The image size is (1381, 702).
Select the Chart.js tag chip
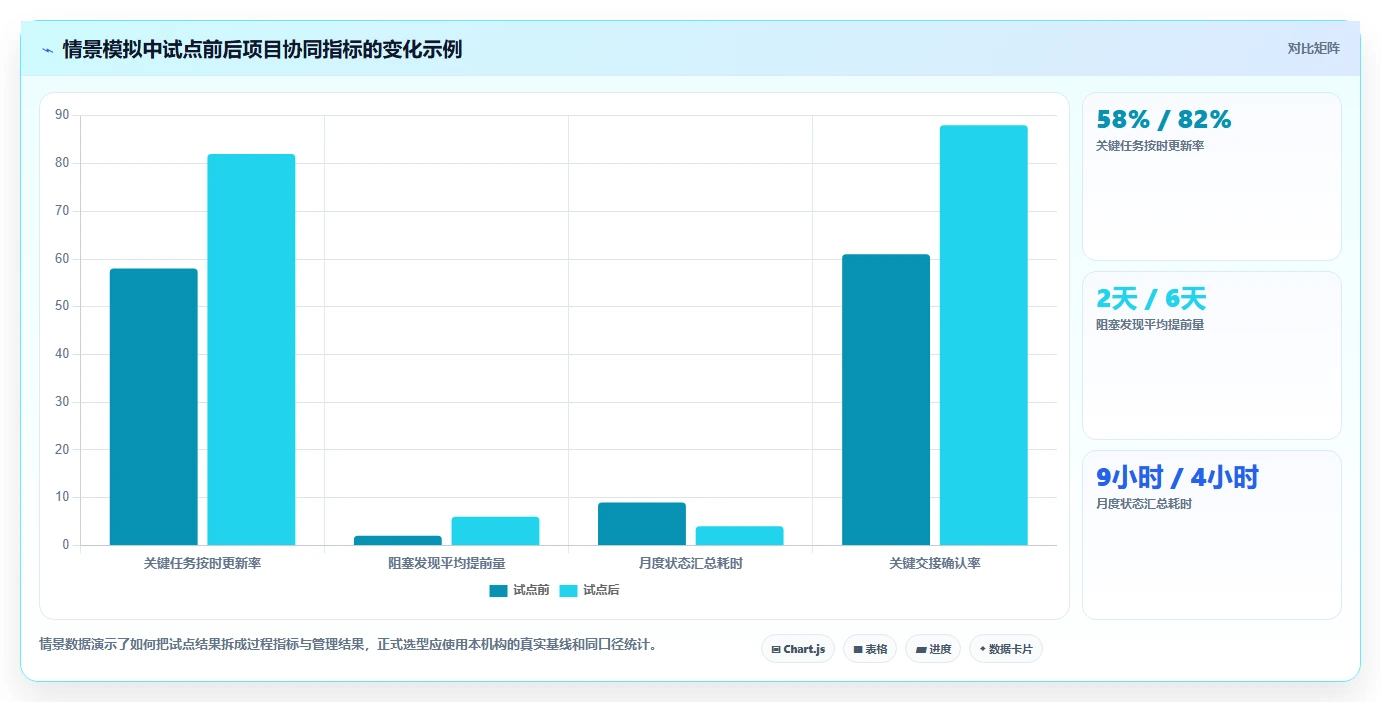click(798, 649)
